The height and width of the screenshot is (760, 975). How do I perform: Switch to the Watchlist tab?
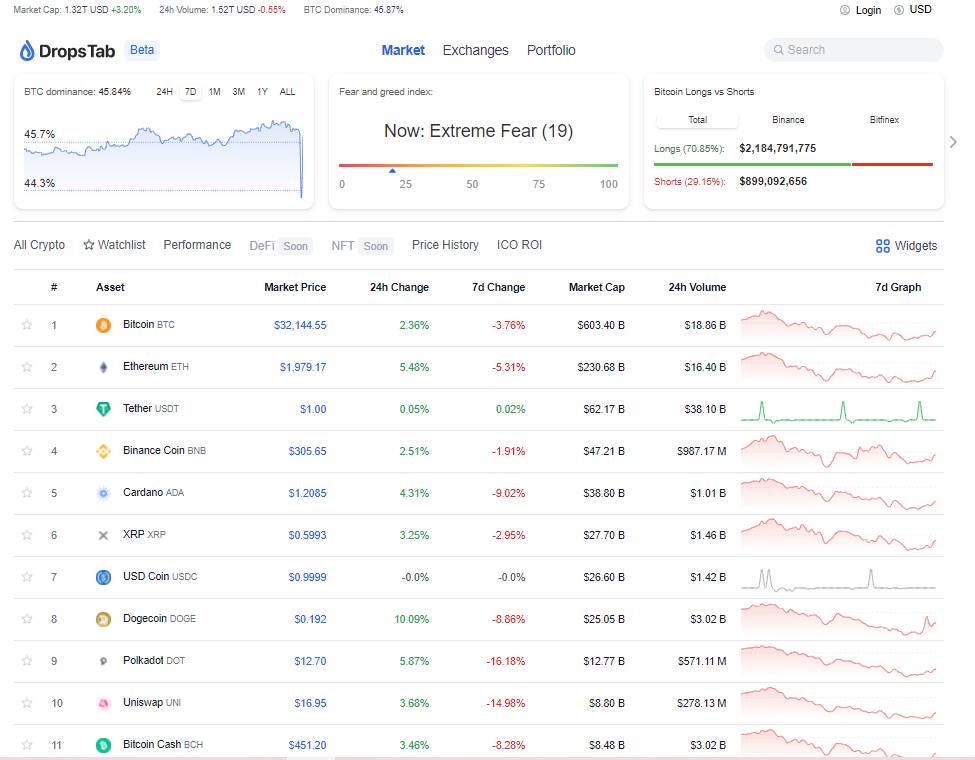pyautogui.click(x=114, y=245)
